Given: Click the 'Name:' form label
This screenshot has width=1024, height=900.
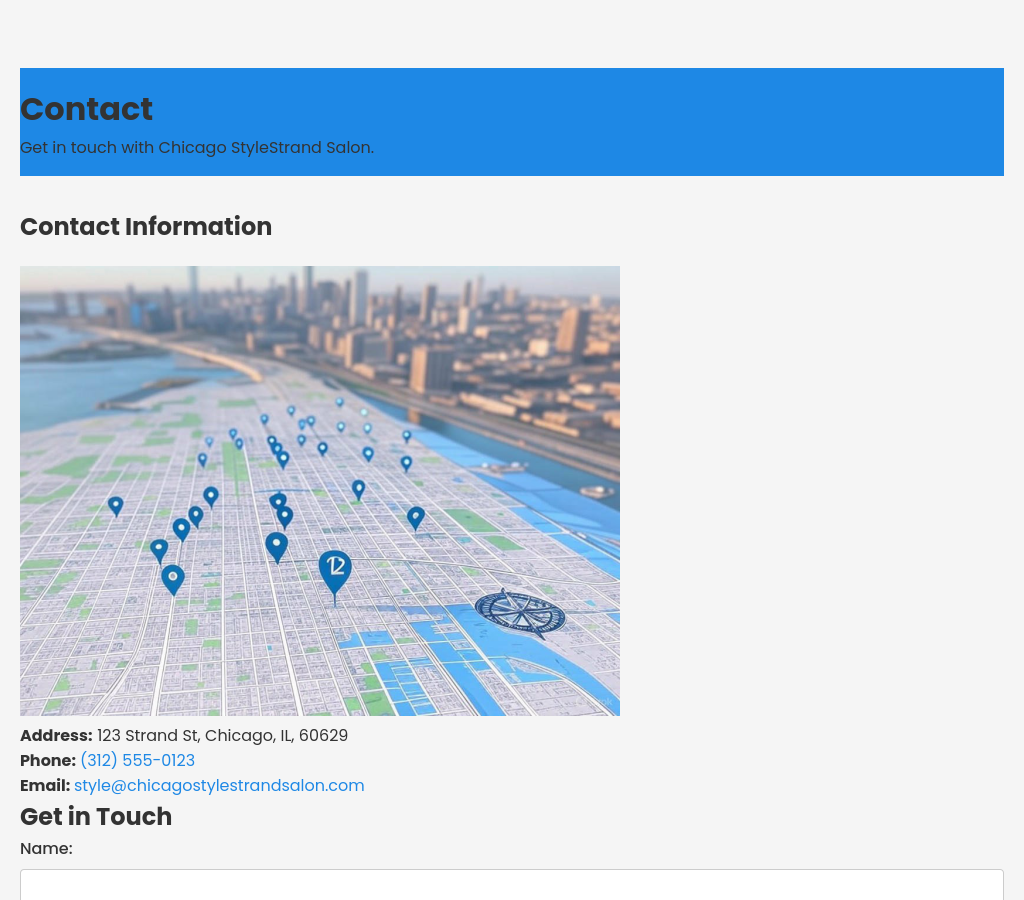Looking at the screenshot, I should 46,848.
